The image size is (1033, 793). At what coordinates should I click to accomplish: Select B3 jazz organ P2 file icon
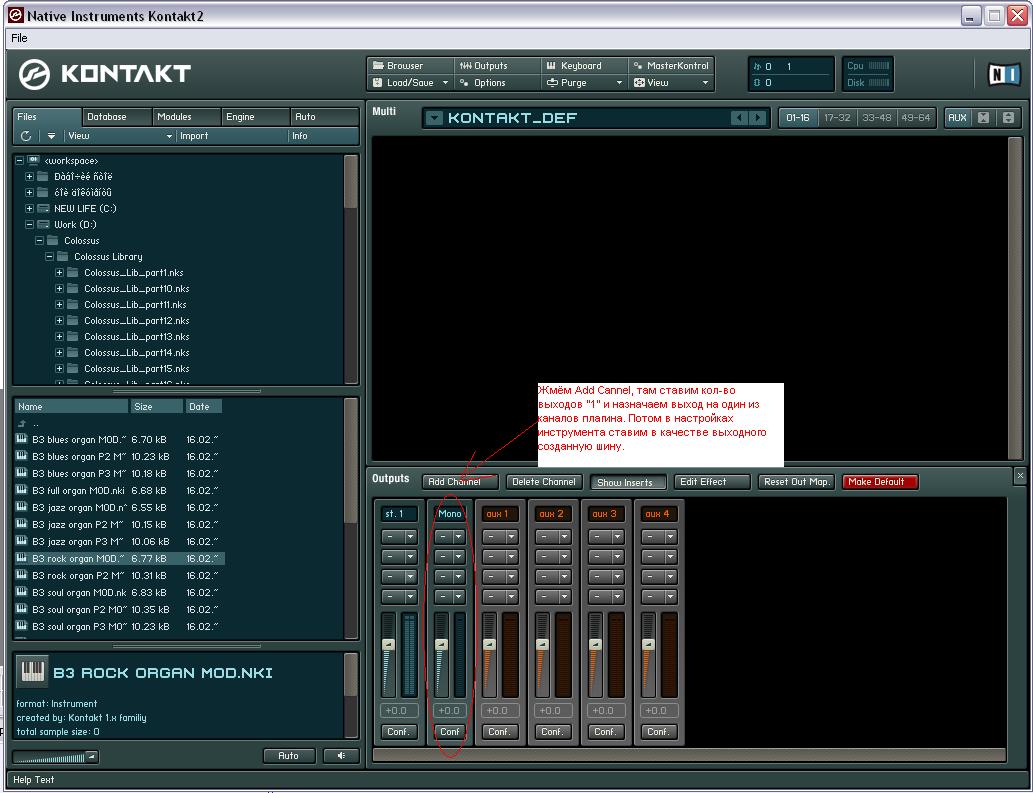point(22,524)
